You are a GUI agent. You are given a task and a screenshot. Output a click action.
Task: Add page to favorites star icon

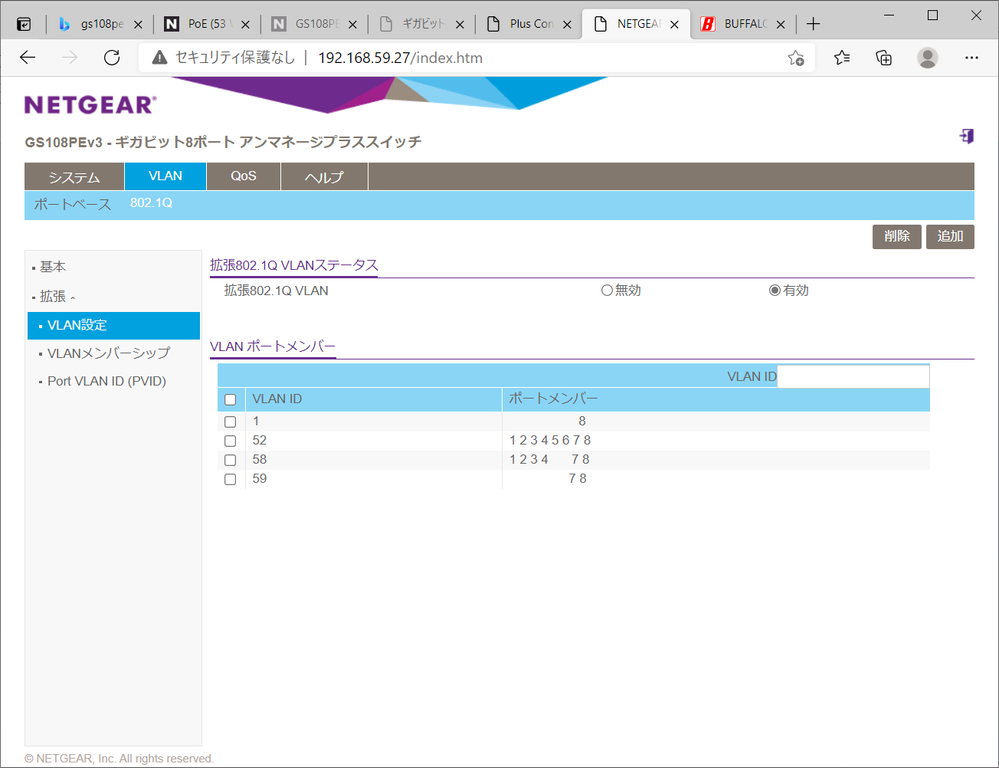[x=796, y=58]
